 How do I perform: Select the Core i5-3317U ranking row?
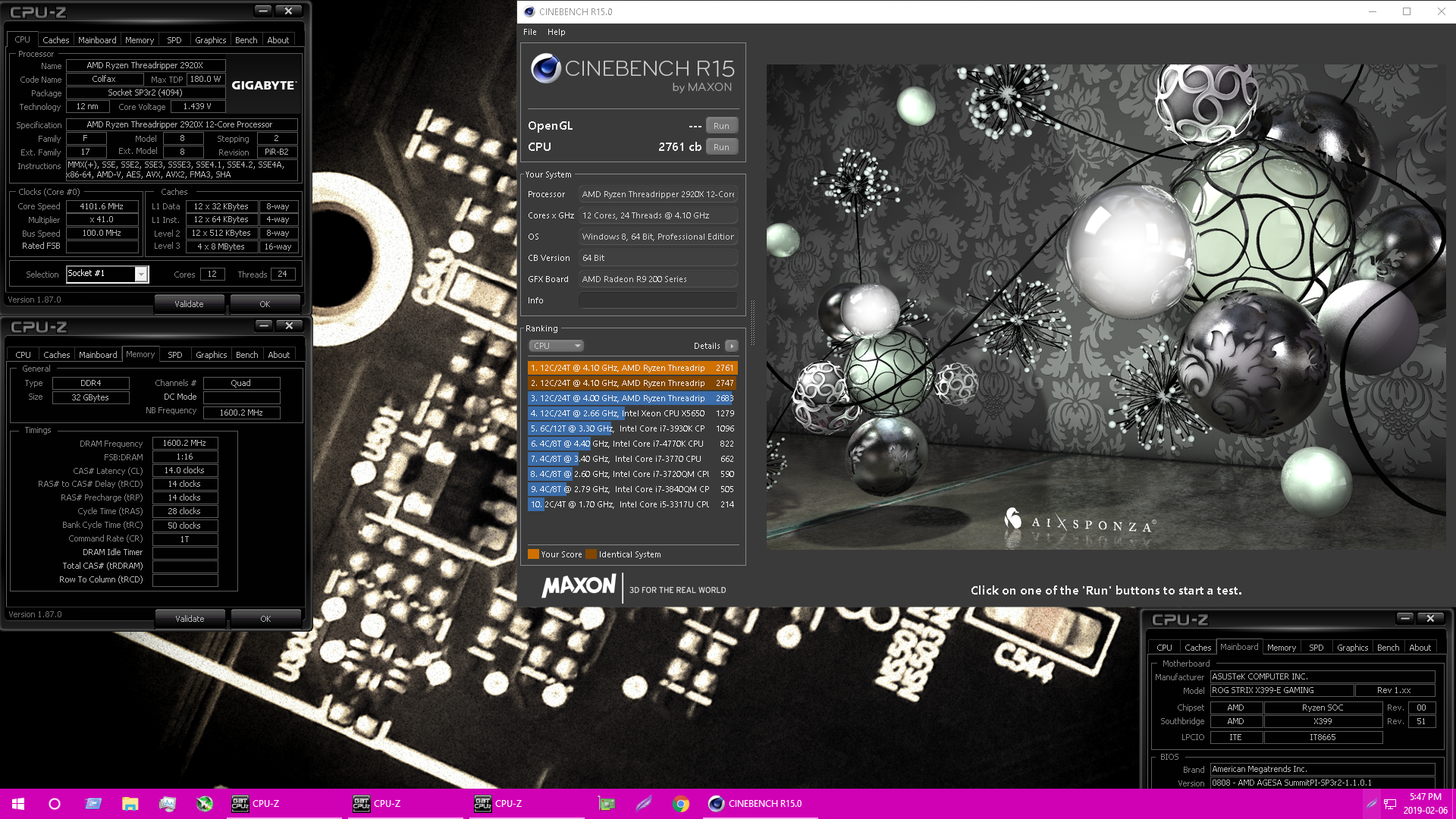[632, 504]
